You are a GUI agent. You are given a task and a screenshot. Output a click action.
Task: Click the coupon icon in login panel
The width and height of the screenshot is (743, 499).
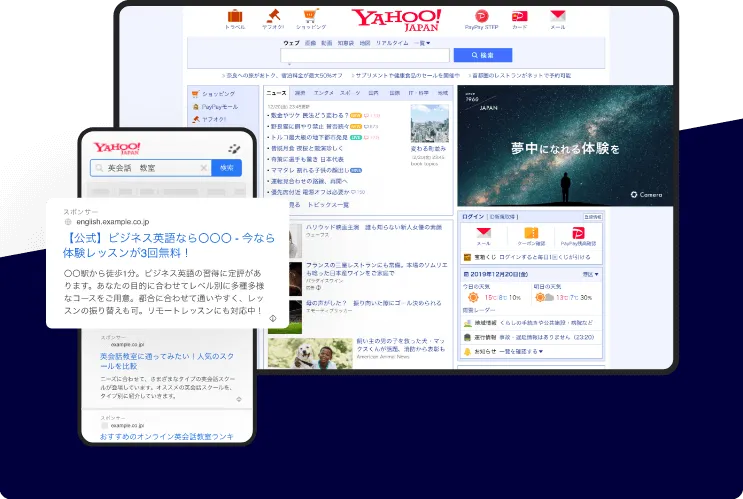(x=530, y=234)
